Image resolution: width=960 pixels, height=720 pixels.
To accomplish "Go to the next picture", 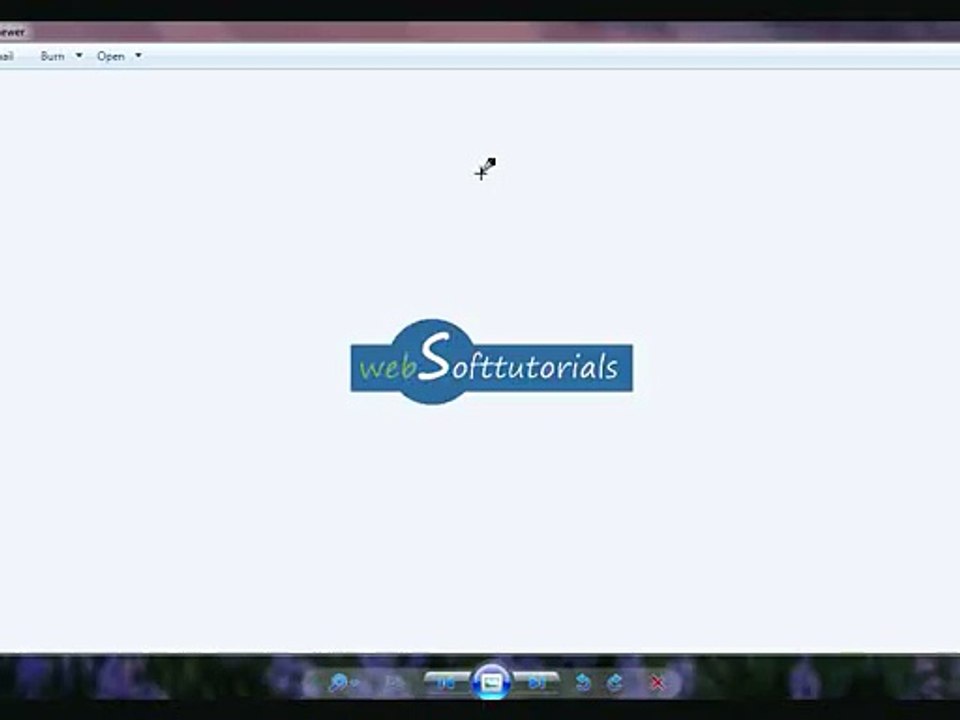I will (536, 682).
